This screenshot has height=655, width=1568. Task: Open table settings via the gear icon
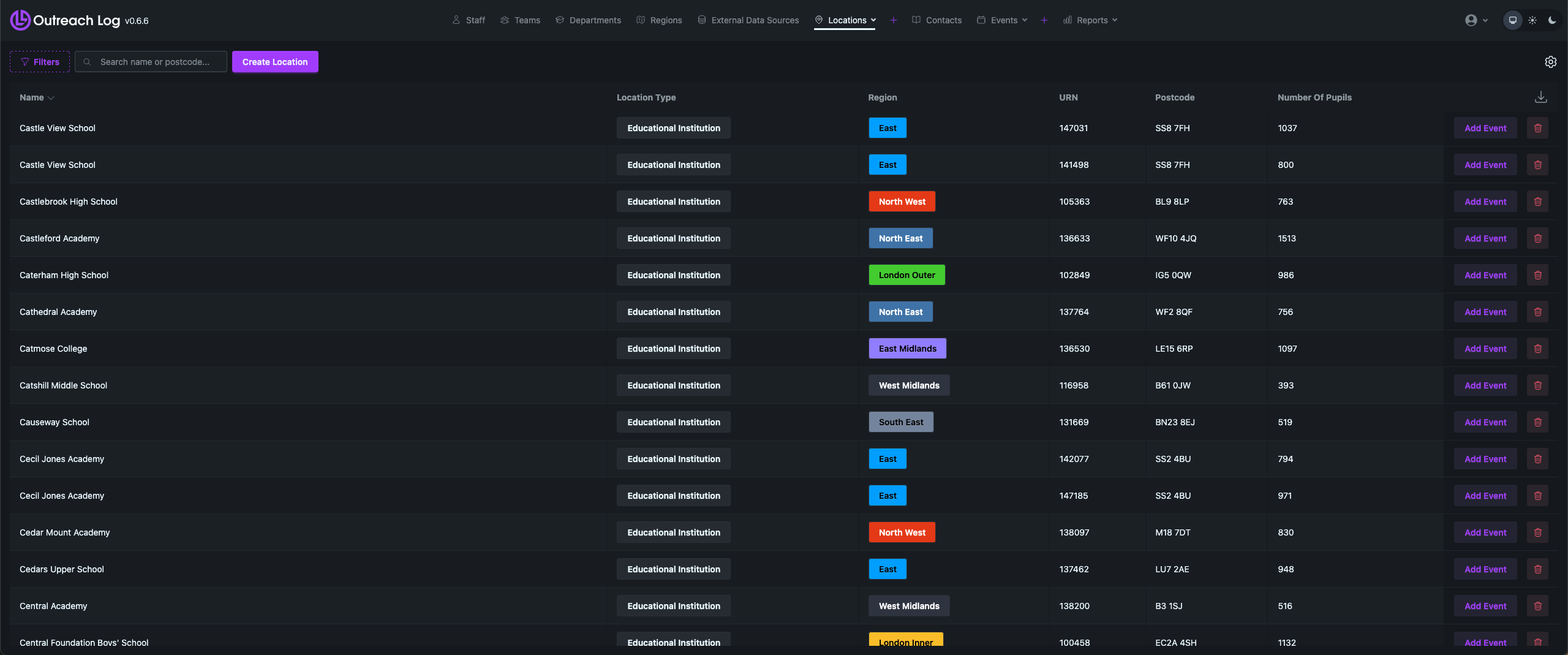pyautogui.click(x=1550, y=62)
